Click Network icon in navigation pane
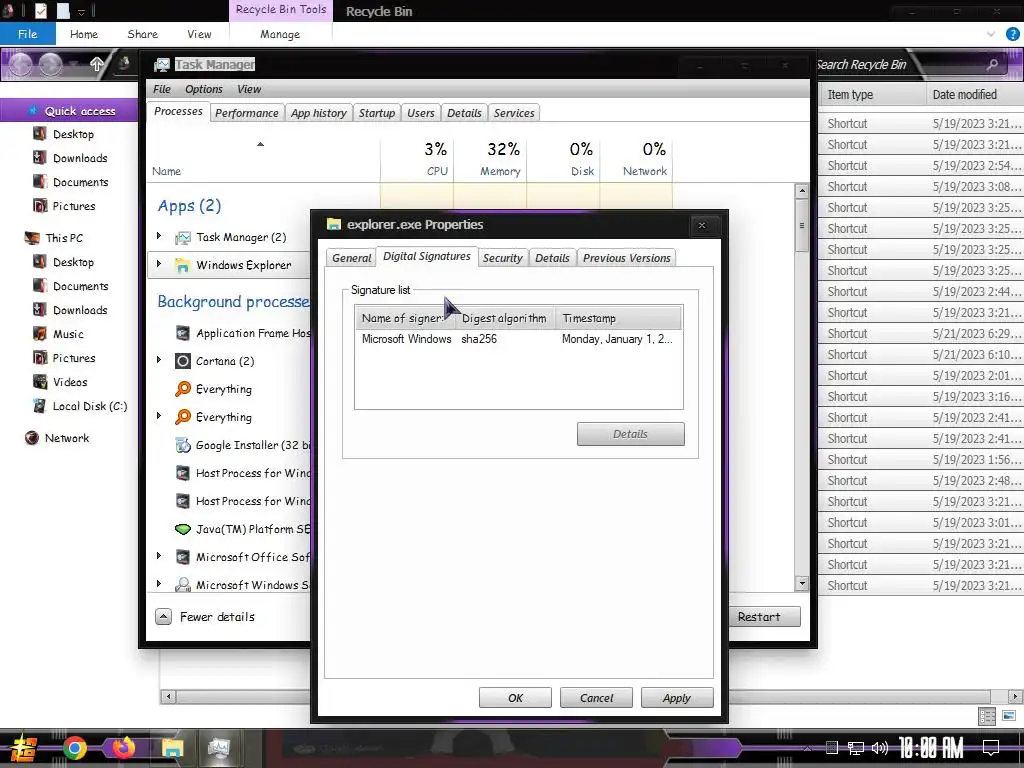Viewport: 1024px width, 768px height. tap(31, 438)
